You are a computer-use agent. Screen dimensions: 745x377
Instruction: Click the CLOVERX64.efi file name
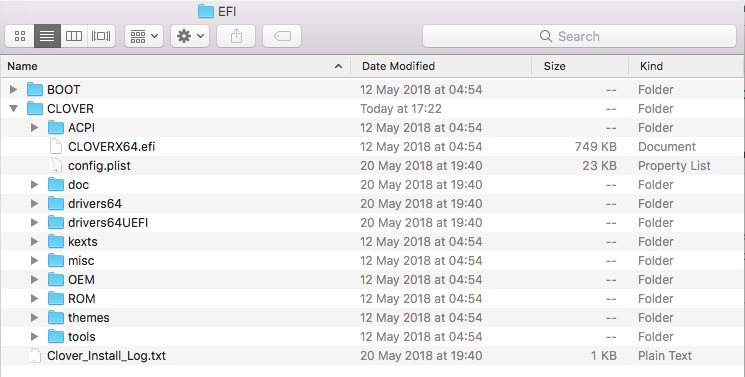pos(112,146)
